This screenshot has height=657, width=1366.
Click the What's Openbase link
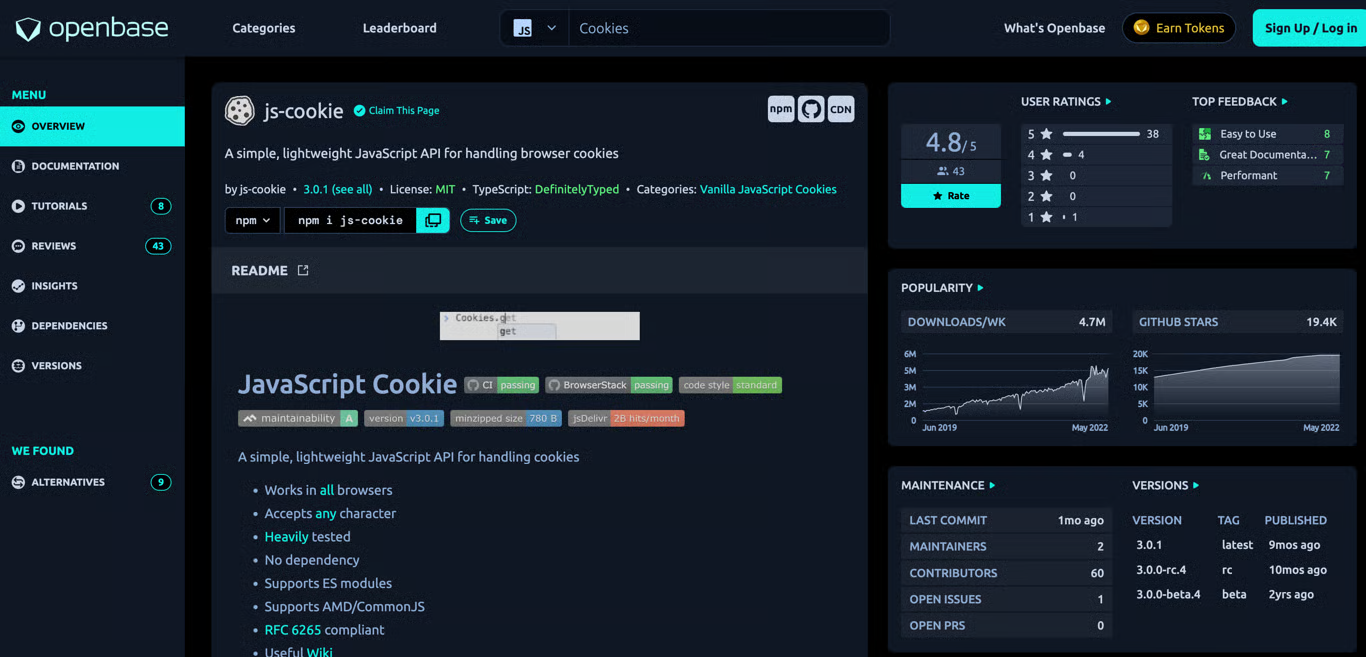[x=1054, y=28]
